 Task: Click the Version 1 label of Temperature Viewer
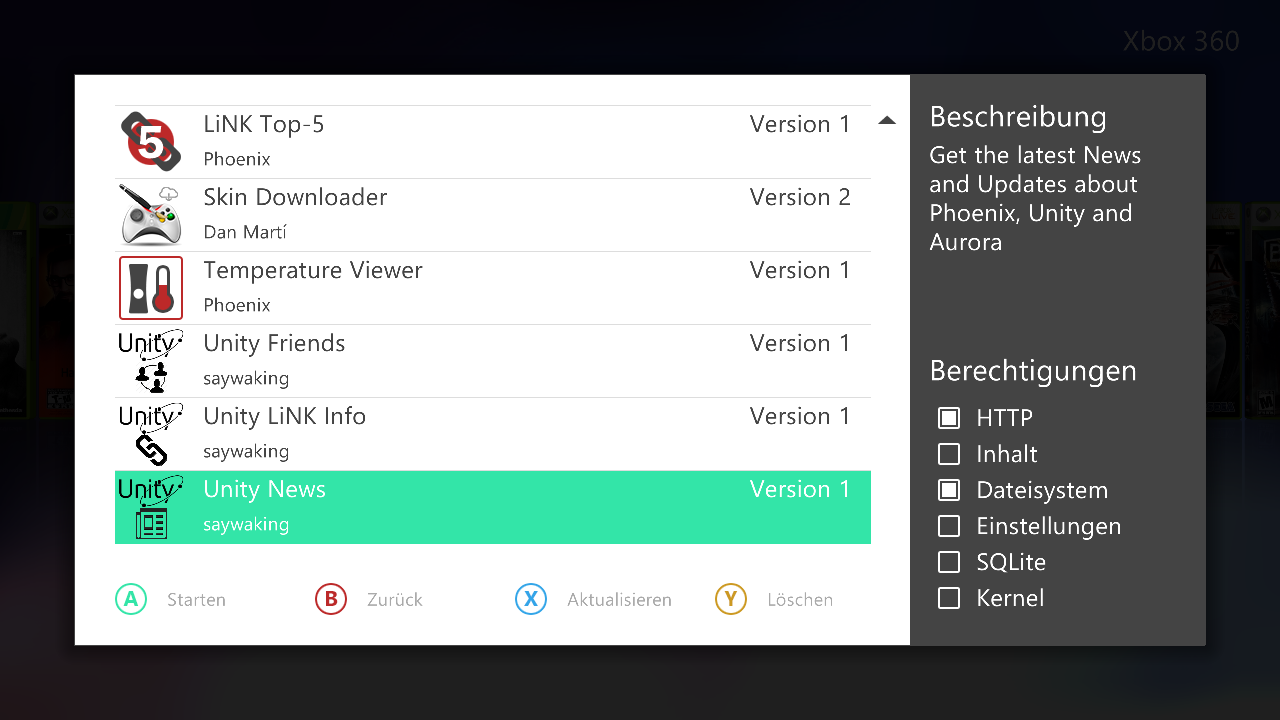[800, 270]
